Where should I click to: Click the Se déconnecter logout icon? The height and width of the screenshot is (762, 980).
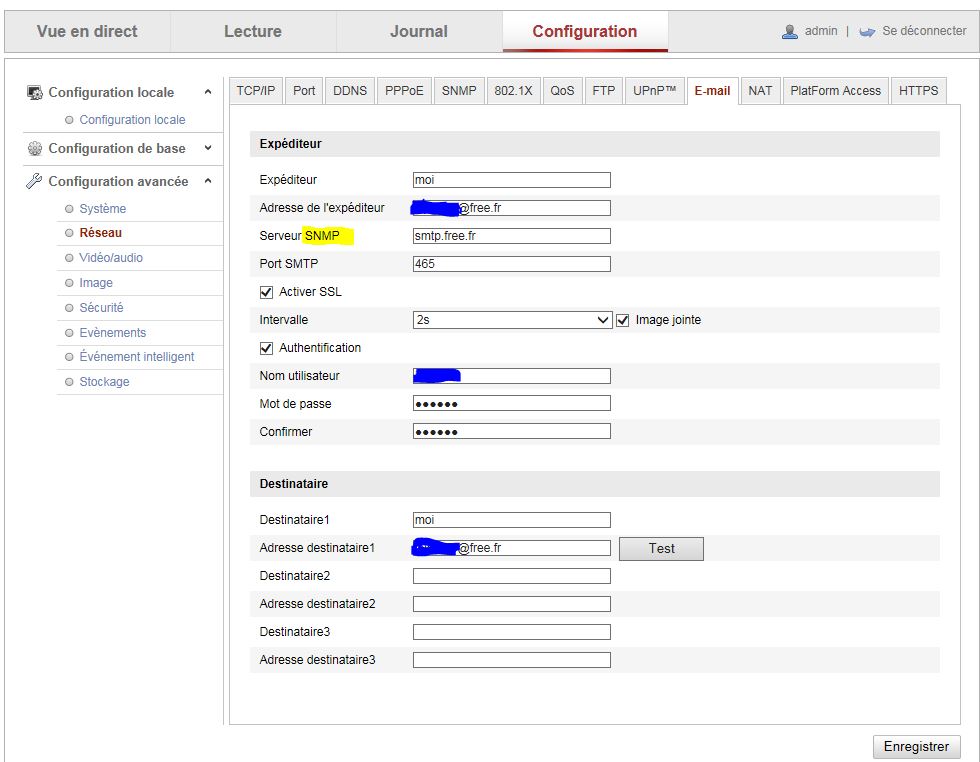pyautogui.click(x=867, y=32)
